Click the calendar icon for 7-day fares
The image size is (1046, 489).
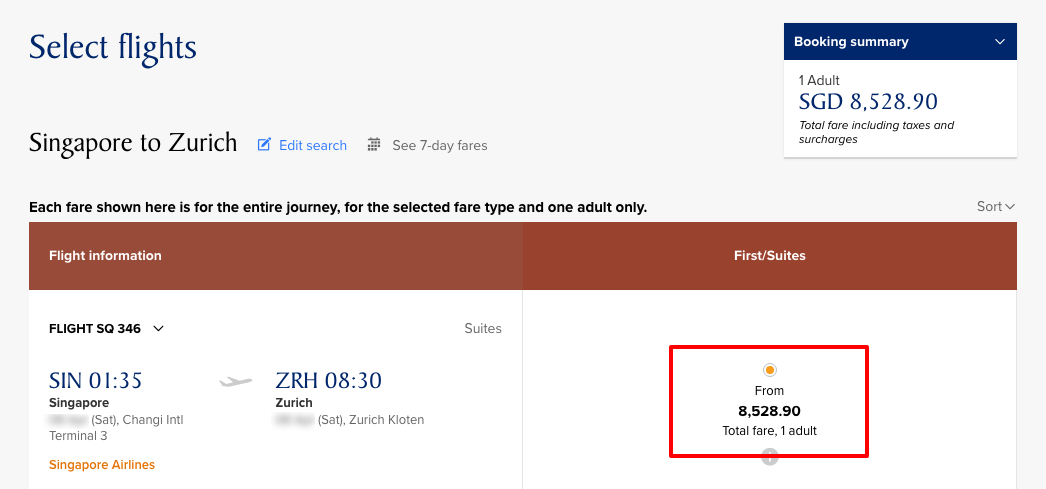374,145
